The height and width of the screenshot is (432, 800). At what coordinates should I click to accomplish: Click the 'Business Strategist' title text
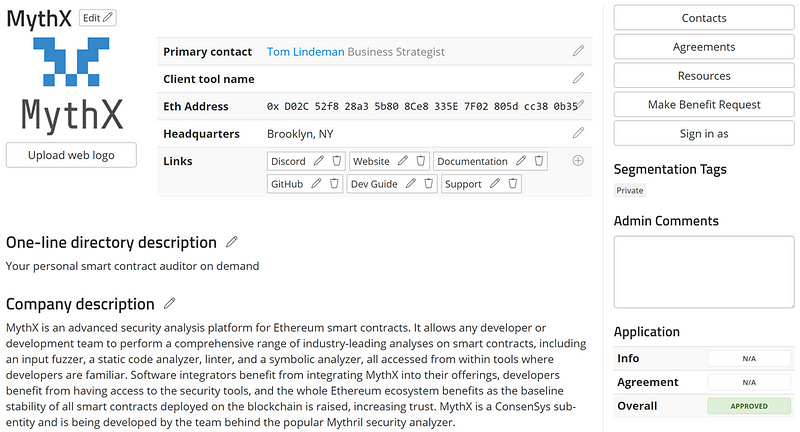tap(396, 52)
